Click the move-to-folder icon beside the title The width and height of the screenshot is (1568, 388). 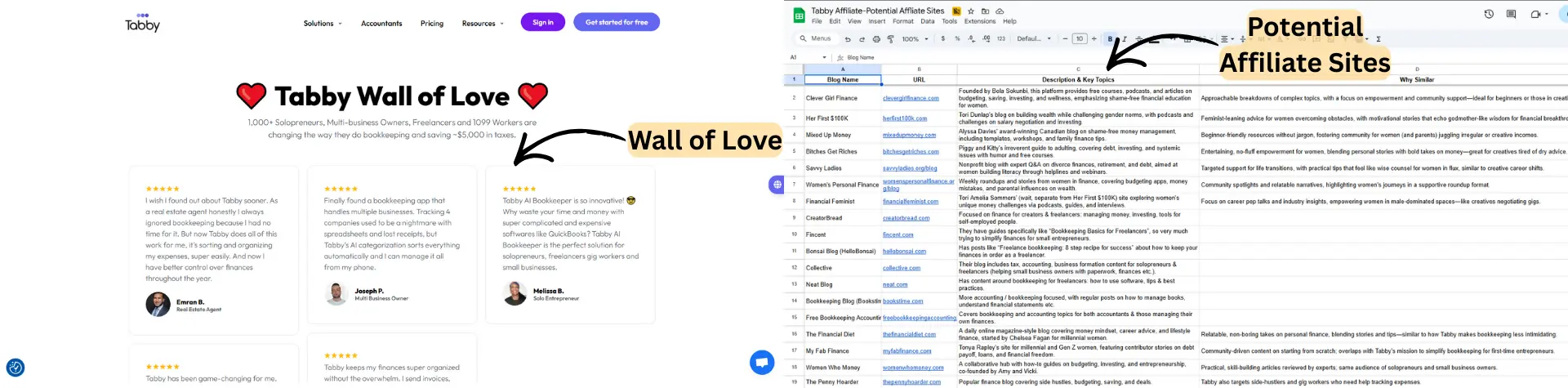[x=986, y=11]
